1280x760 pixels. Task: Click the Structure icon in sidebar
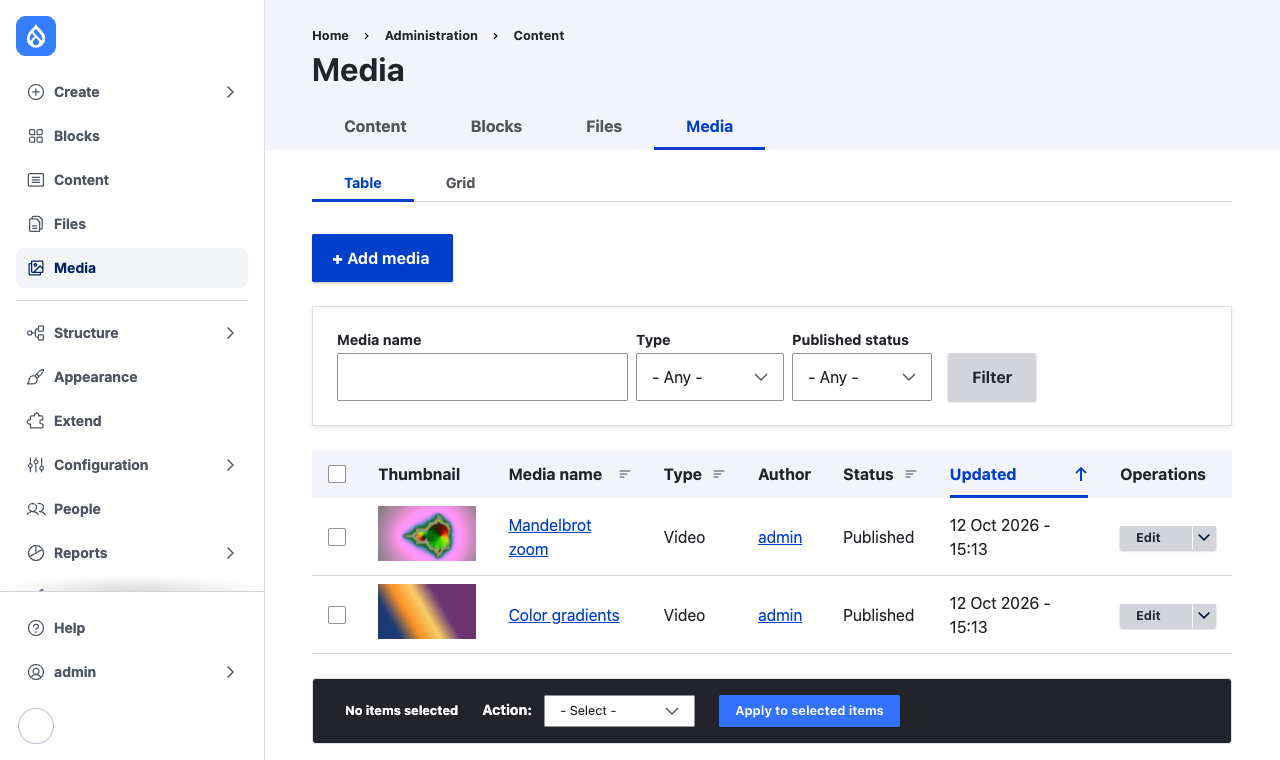coord(36,333)
